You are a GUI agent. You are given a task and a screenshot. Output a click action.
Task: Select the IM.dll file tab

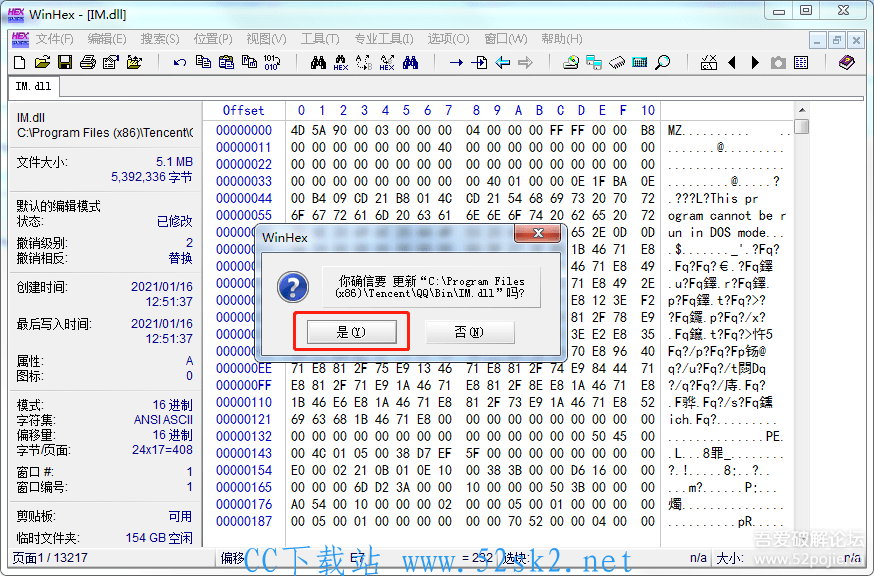33,86
